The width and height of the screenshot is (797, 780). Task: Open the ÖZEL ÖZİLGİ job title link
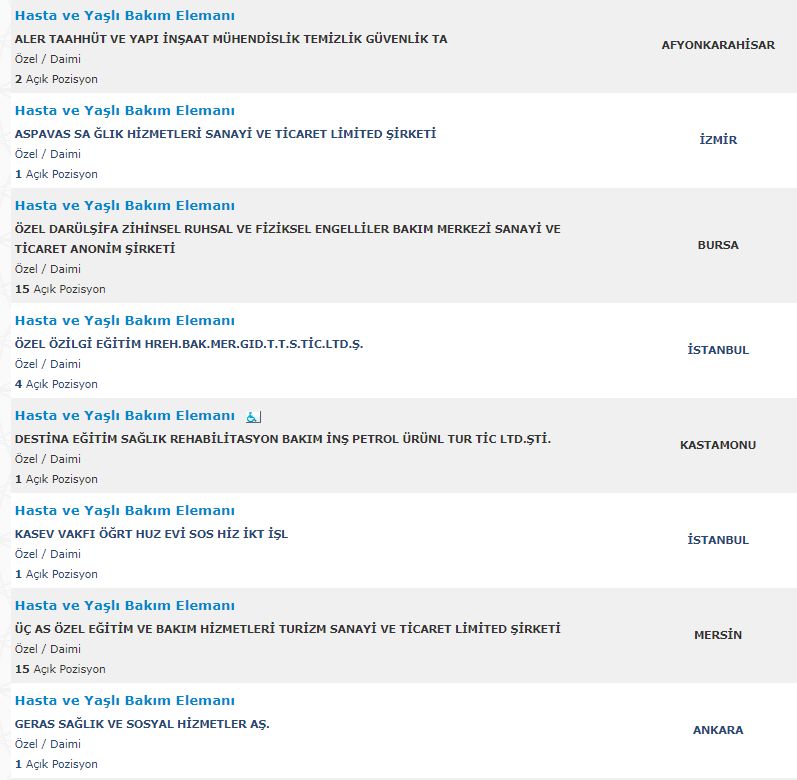pyautogui.click(x=125, y=321)
